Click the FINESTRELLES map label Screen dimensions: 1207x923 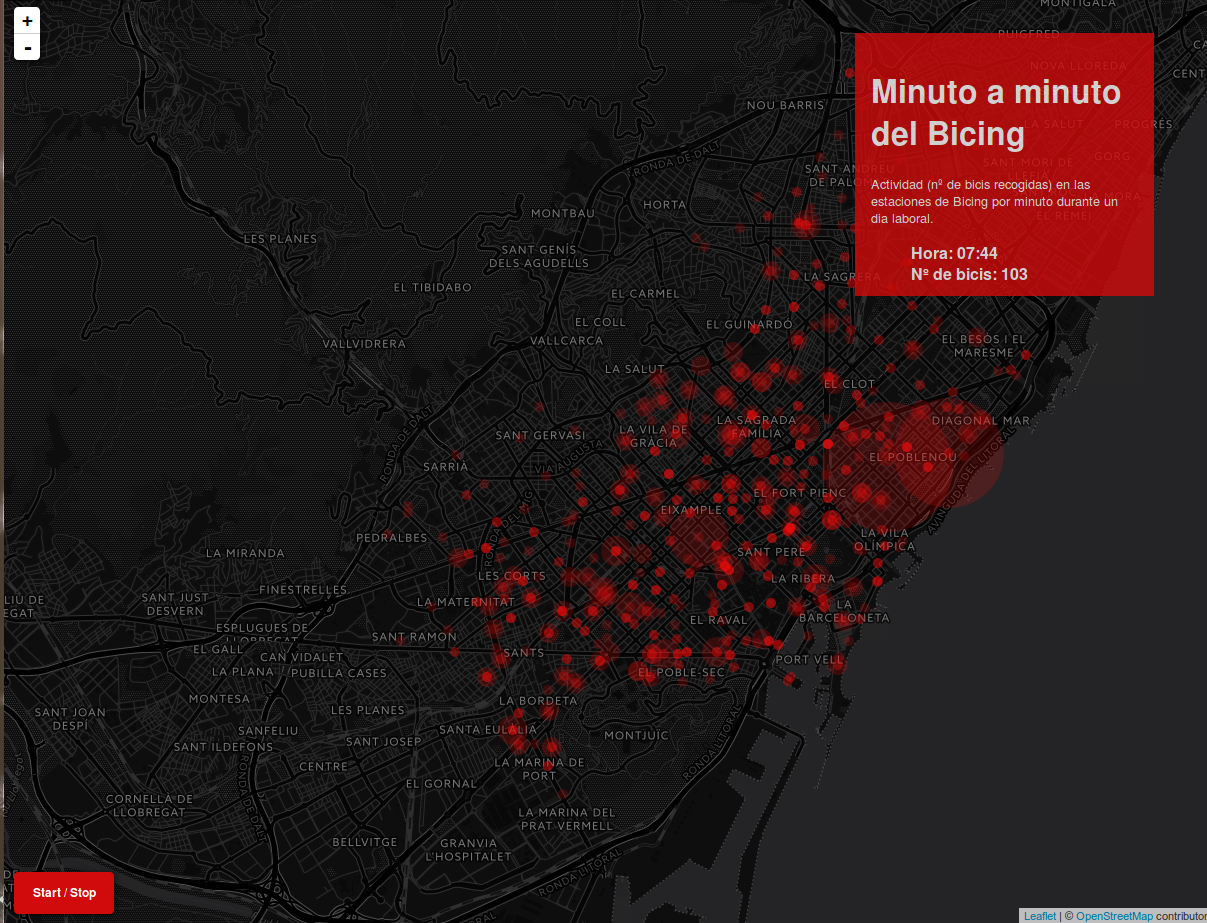302,590
